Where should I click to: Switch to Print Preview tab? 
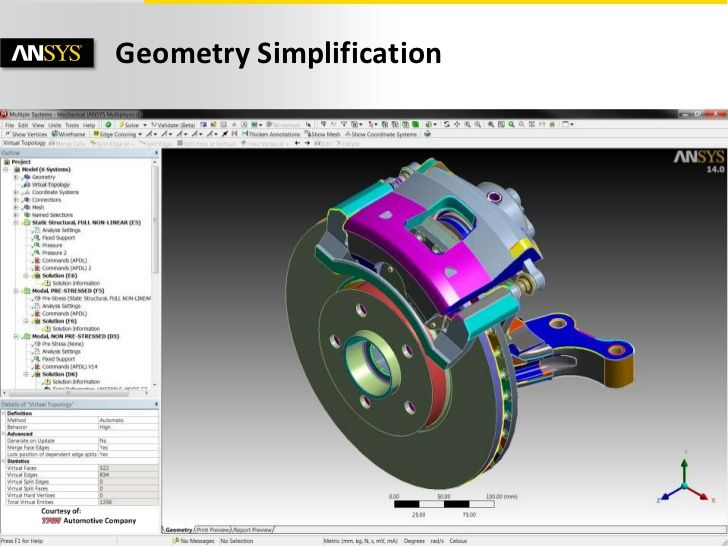click(x=212, y=530)
